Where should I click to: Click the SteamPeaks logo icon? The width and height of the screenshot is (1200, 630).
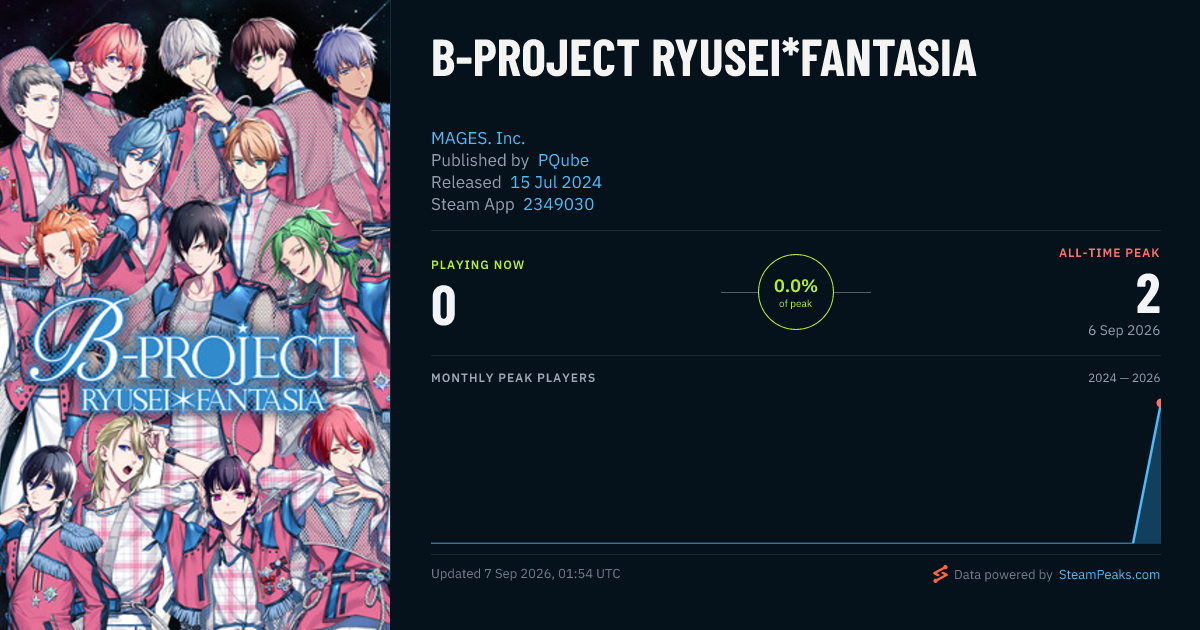(940, 574)
